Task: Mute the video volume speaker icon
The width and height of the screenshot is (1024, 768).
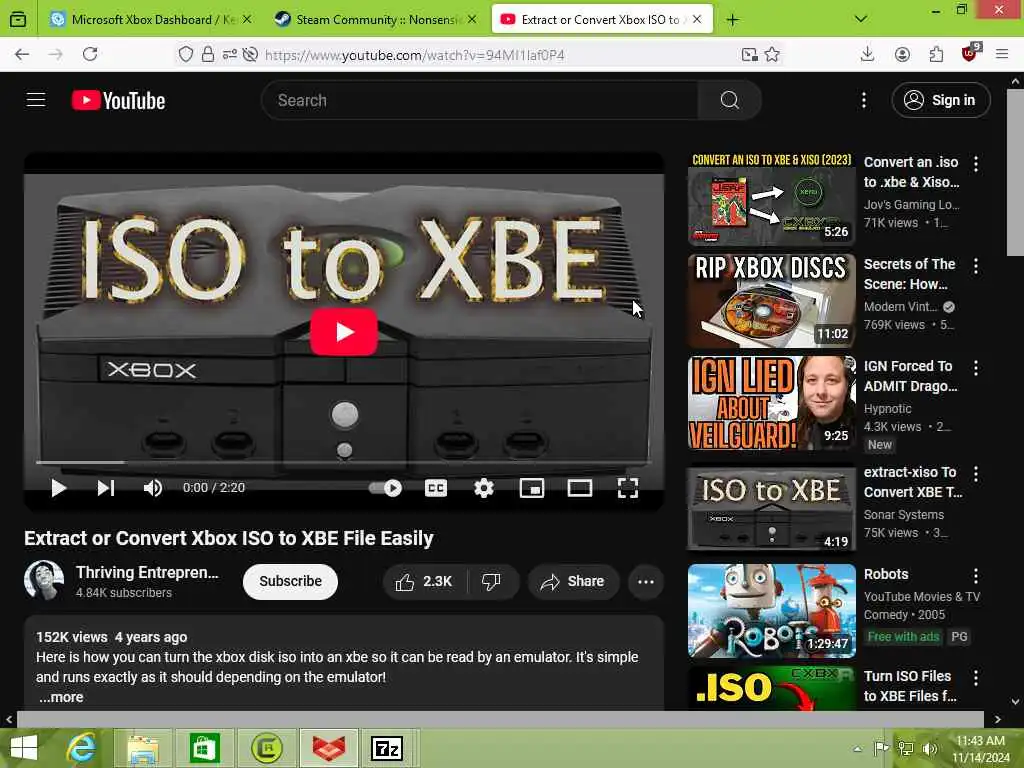Action: [x=153, y=488]
